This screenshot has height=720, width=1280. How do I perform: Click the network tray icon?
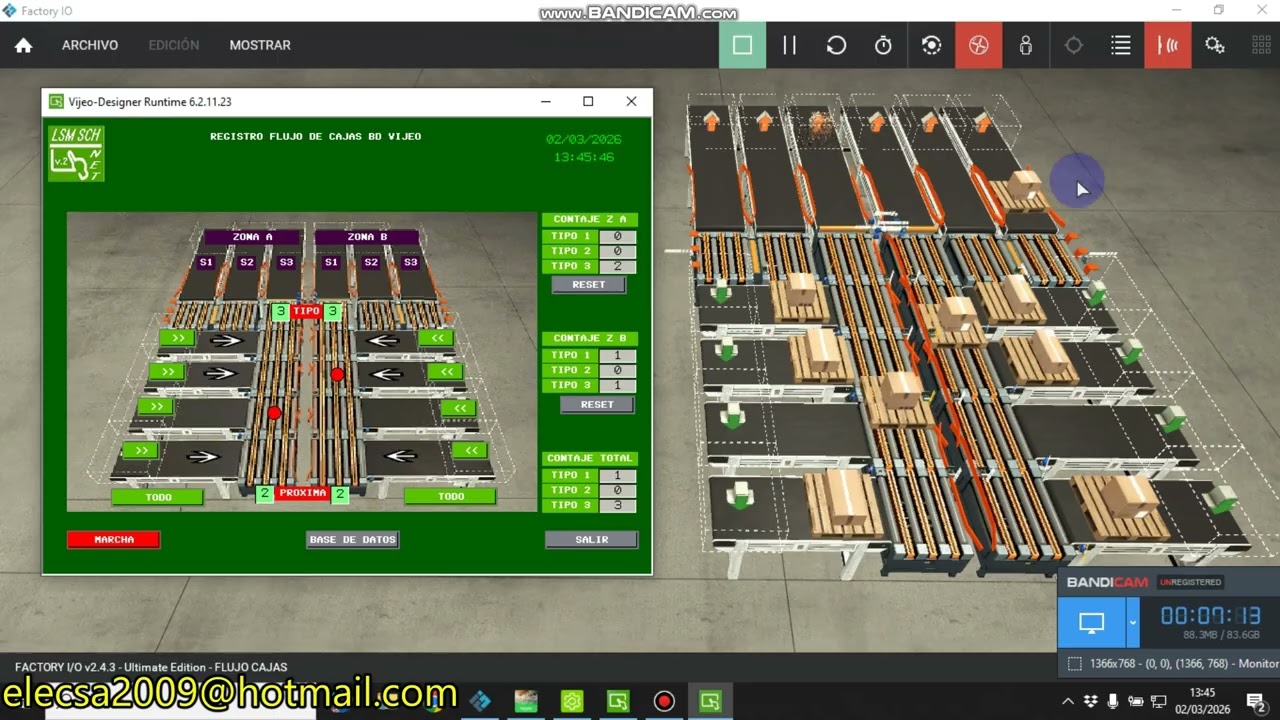pyautogui.click(x=1158, y=701)
